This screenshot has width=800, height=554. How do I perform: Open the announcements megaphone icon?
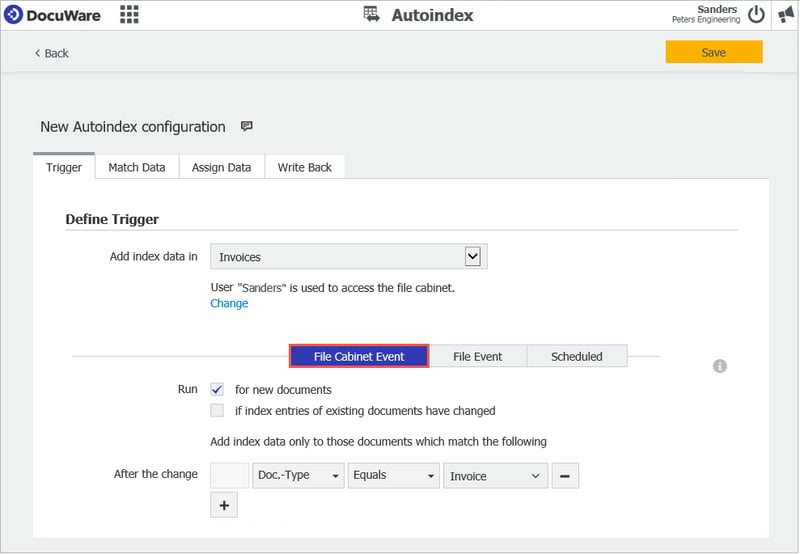tap(785, 14)
